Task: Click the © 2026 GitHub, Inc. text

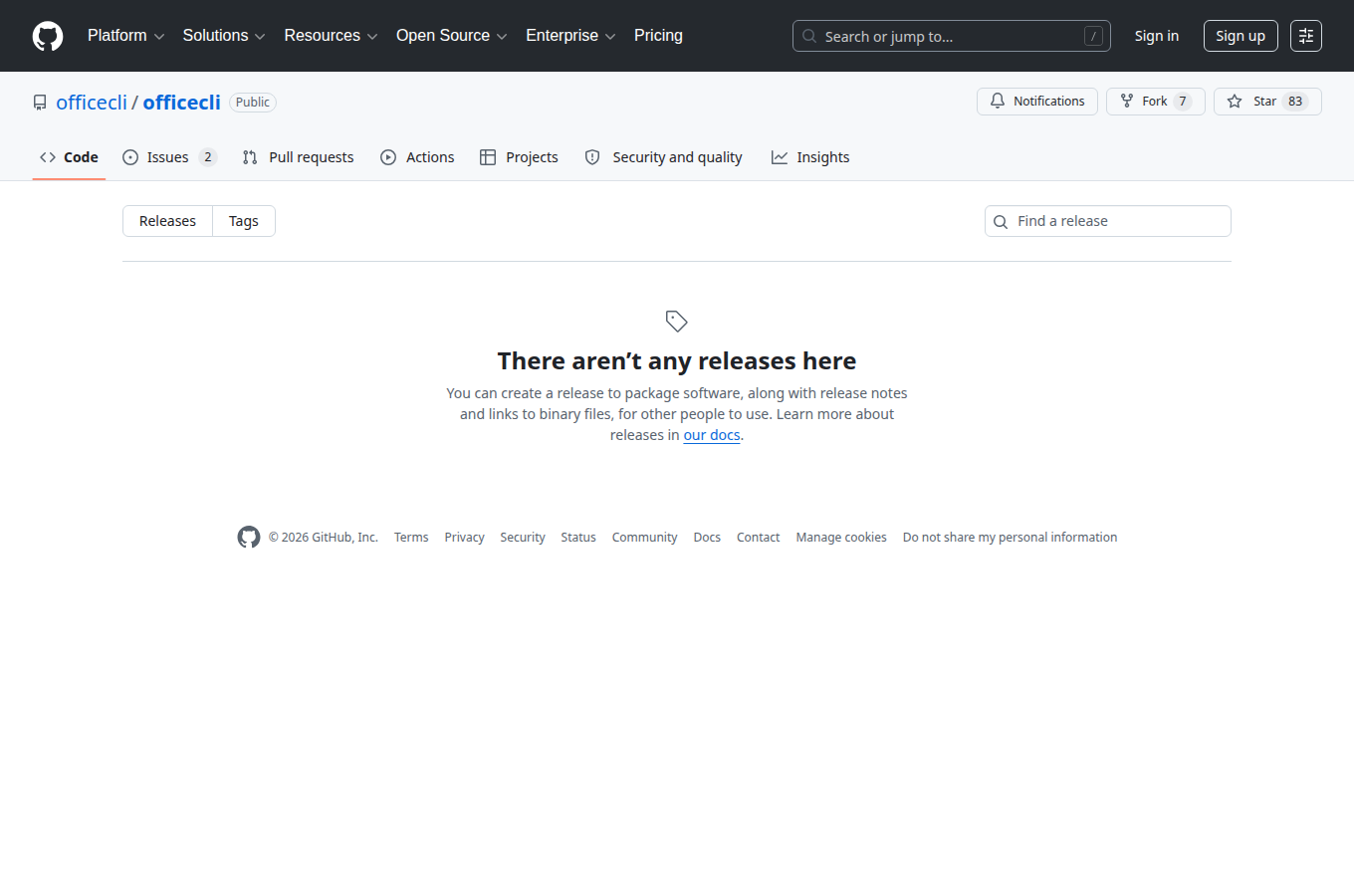Action: [x=324, y=538]
